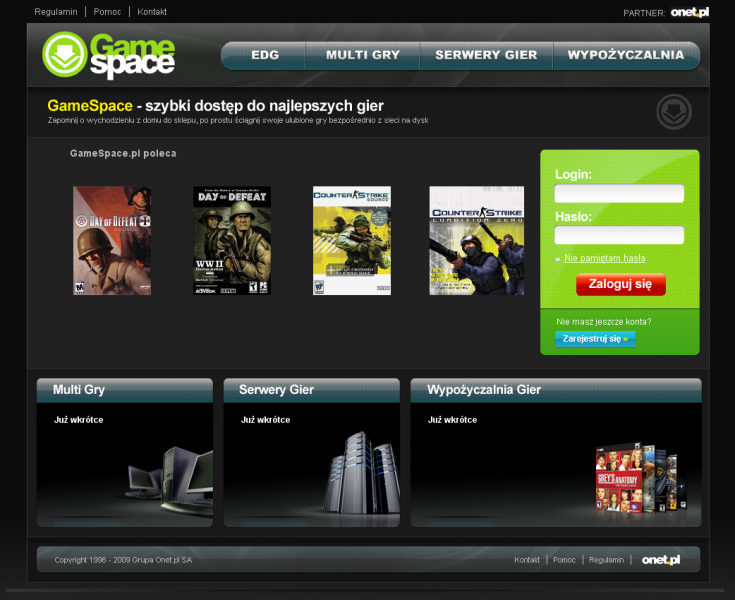Click the round download emblem beside the headline
The height and width of the screenshot is (600, 735).
tap(674, 112)
